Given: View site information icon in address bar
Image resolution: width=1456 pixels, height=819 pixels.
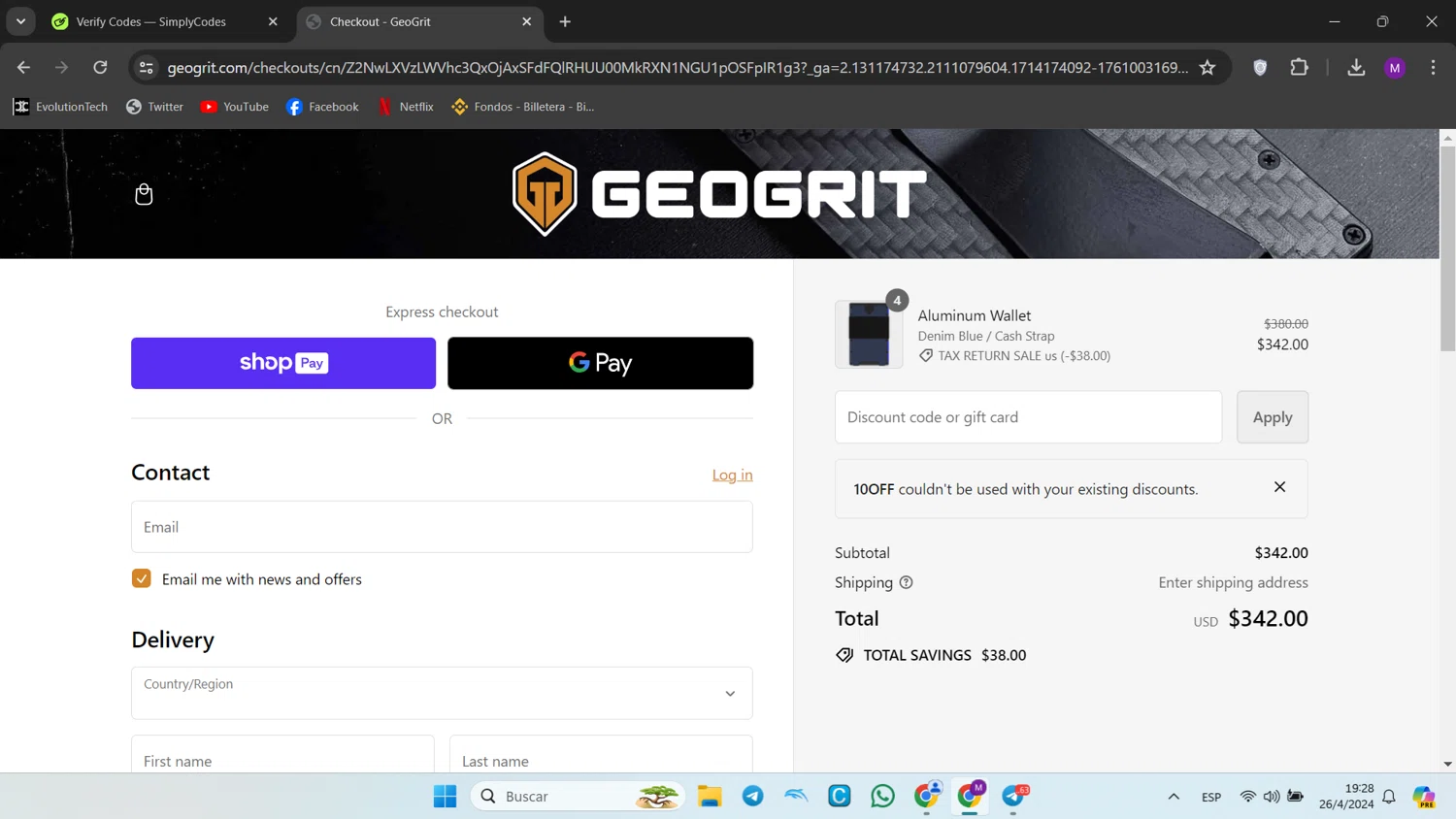Looking at the screenshot, I should tap(146, 67).
